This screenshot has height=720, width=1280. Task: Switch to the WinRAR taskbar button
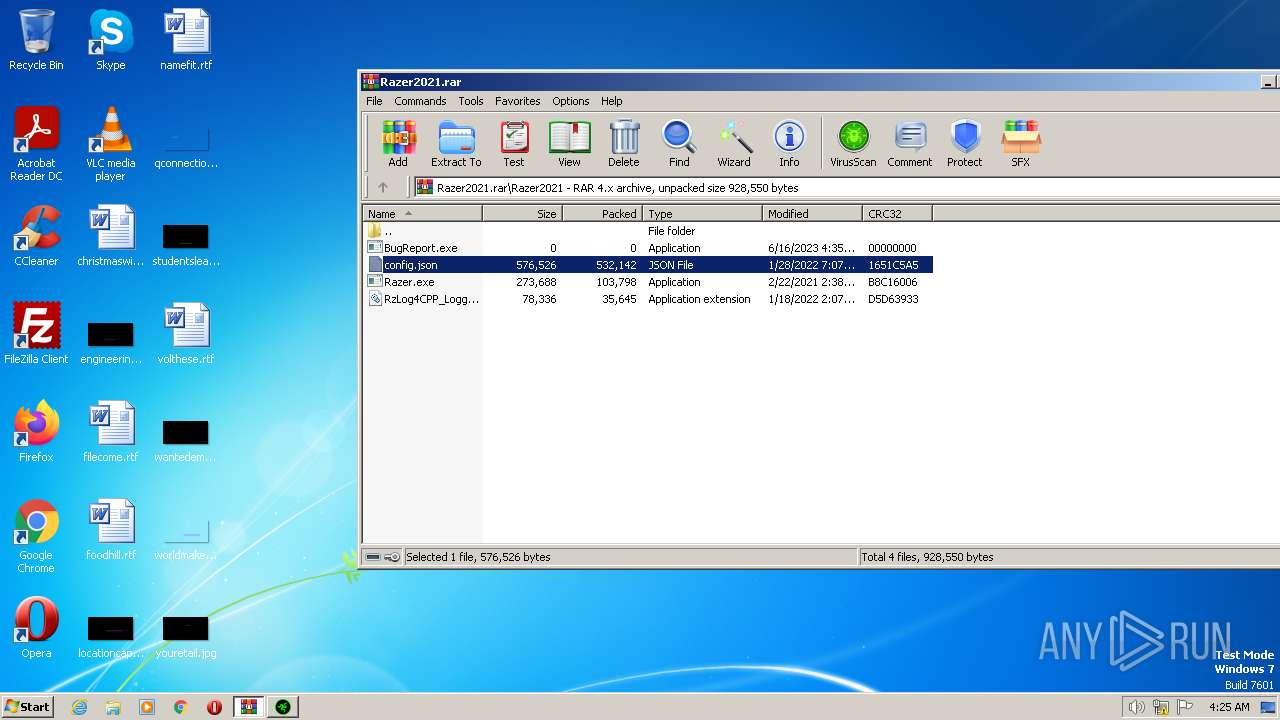click(249, 707)
